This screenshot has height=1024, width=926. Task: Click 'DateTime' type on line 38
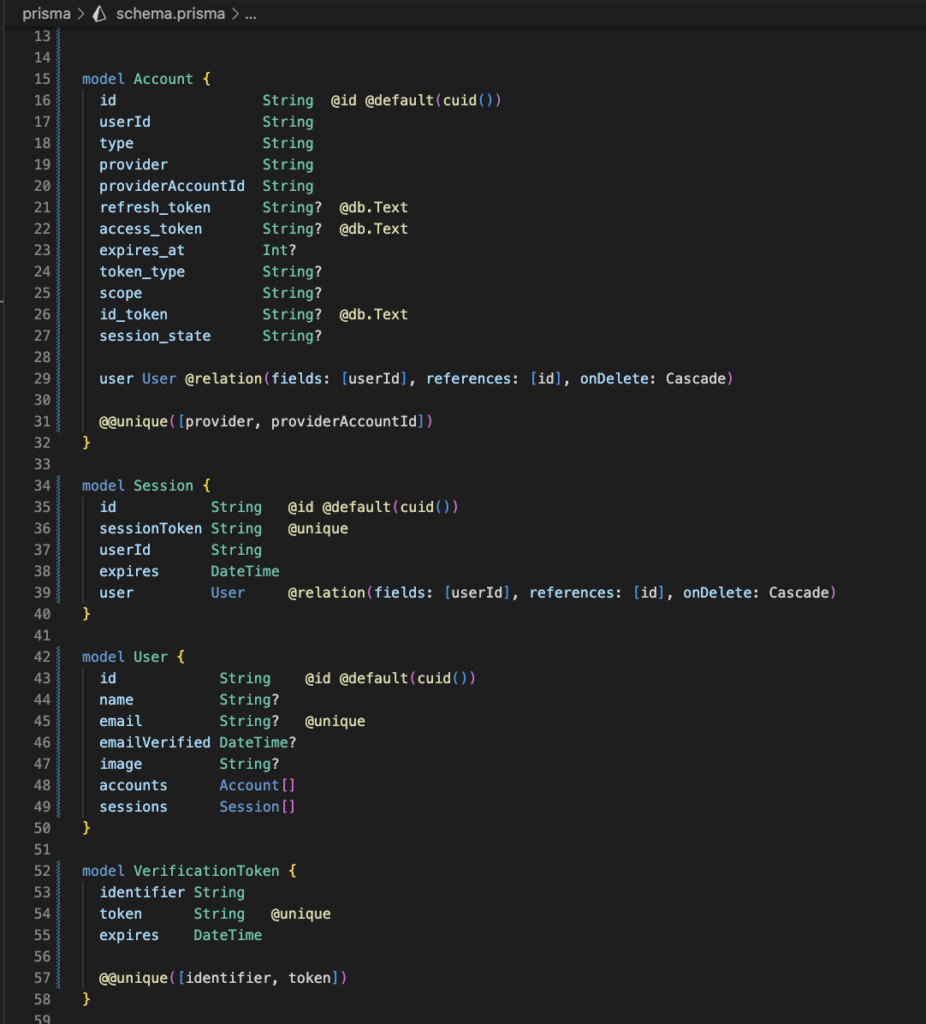pos(245,571)
